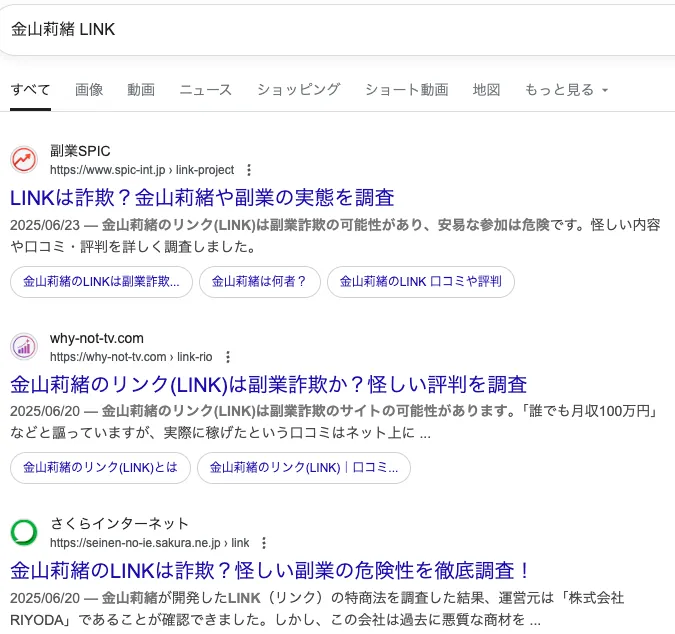
Task: Click the snippet mentioning 株式会社RIYODA
Action: [317, 609]
